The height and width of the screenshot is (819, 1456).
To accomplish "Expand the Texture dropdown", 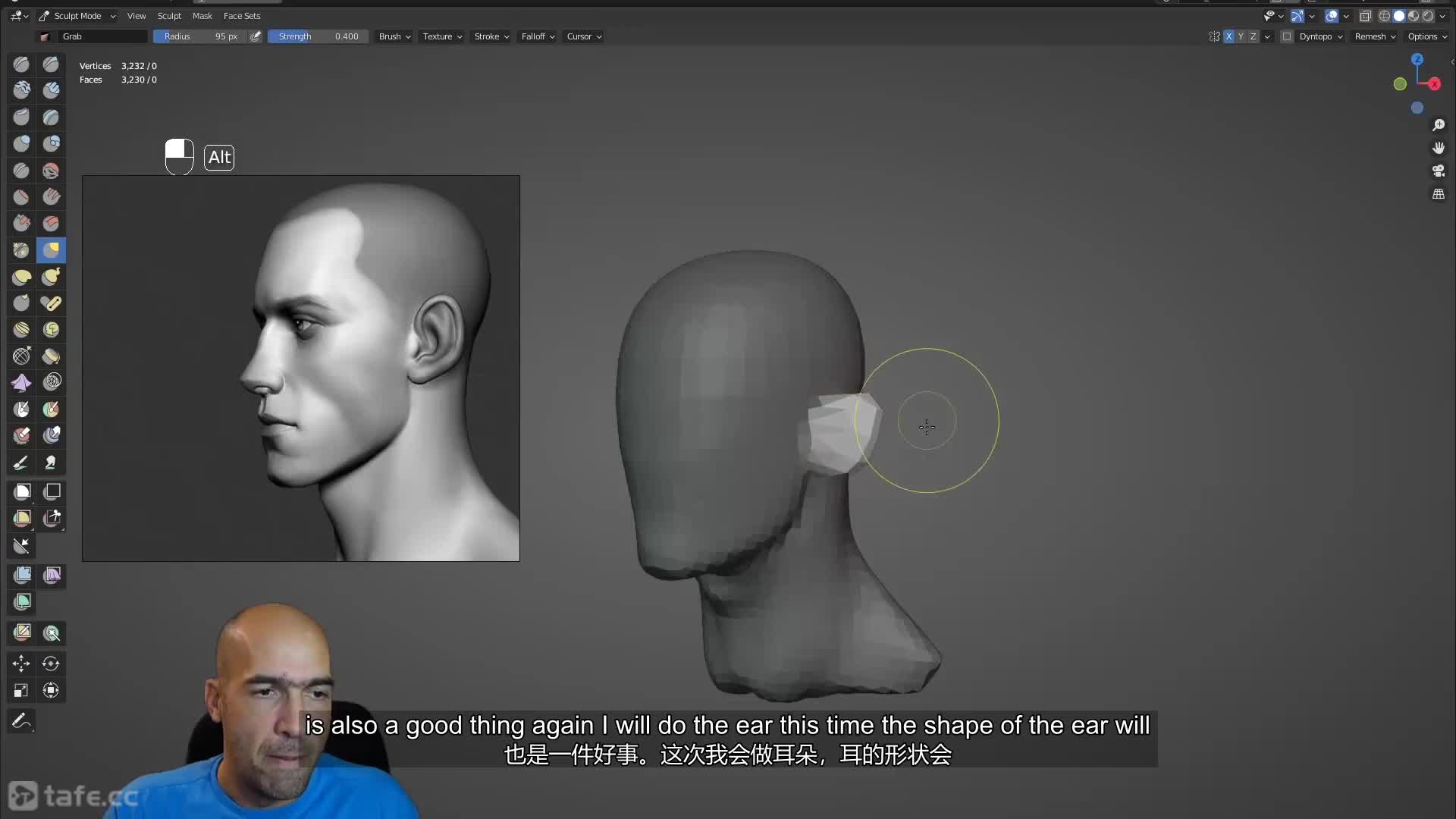I will 442,36.
